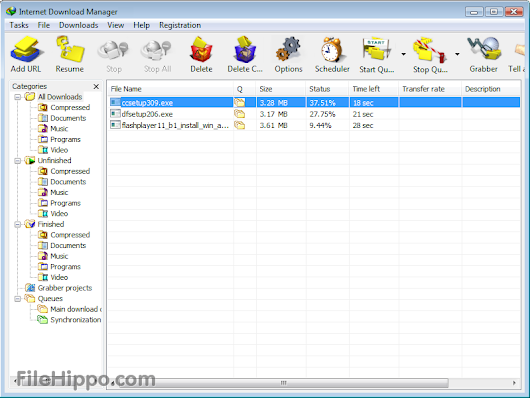Click the Stop Queue toolbar icon
The height and width of the screenshot is (398, 530).
[x=430, y=55]
